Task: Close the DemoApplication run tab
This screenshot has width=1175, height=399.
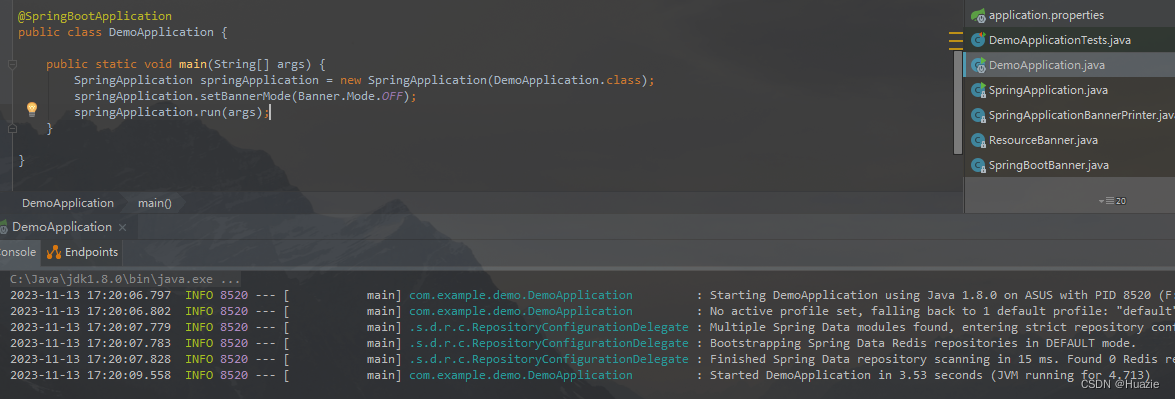Action: pyautogui.click(x=123, y=227)
